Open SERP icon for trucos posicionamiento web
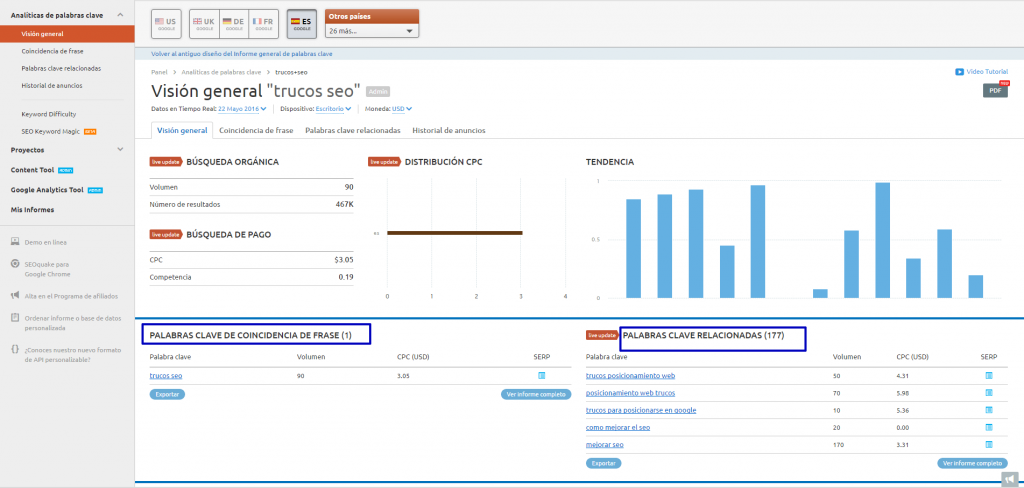The width and height of the screenshot is (1024, 488). coord(989,376)
